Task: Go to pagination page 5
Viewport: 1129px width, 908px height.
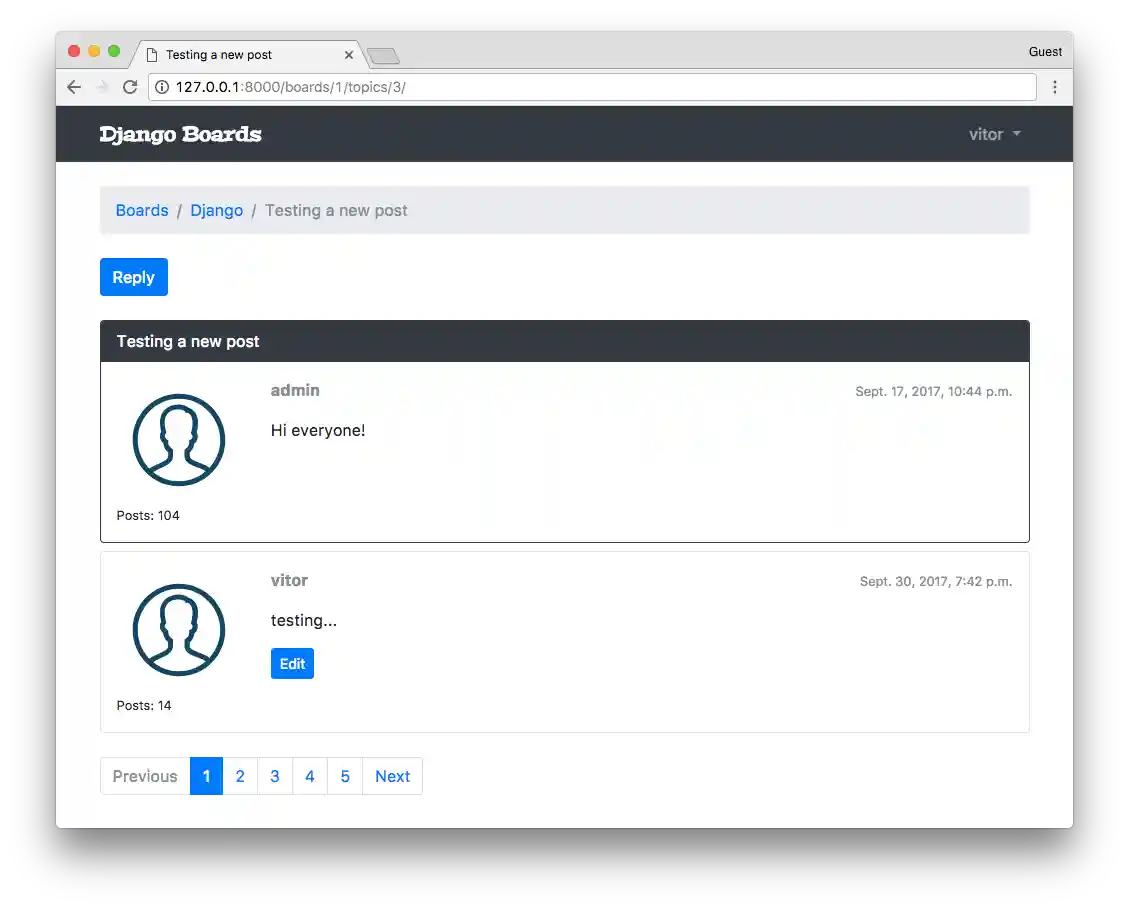Action: point(345,776)
